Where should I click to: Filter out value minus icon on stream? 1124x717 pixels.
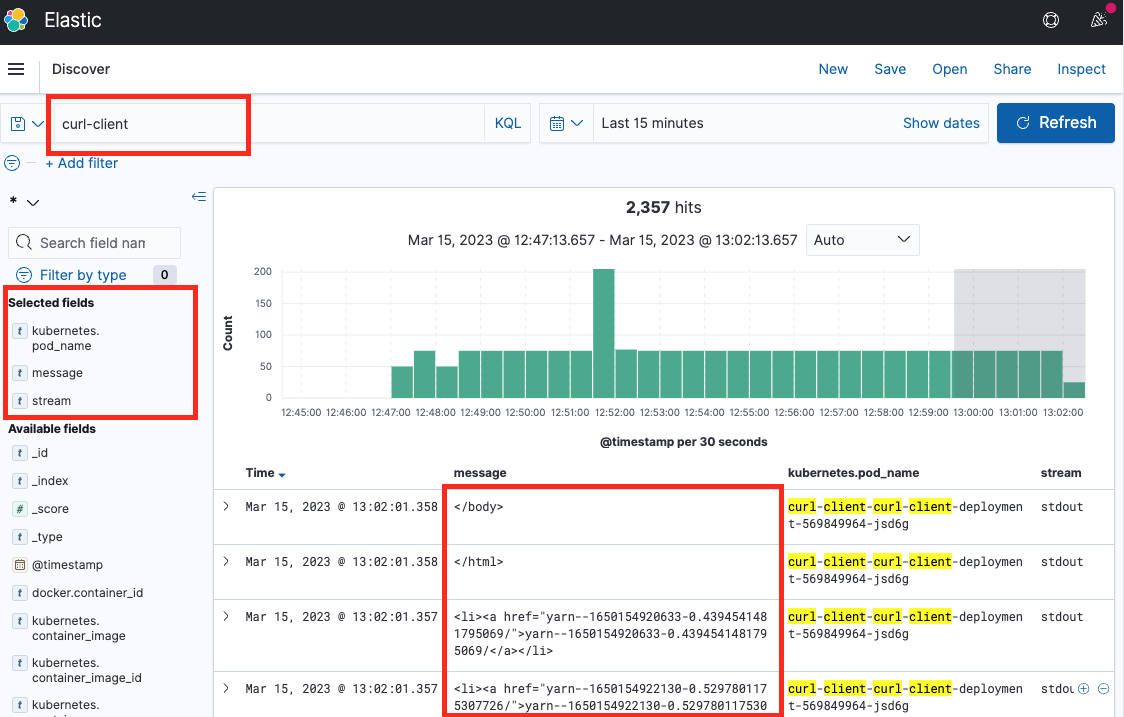point(1104,688)
